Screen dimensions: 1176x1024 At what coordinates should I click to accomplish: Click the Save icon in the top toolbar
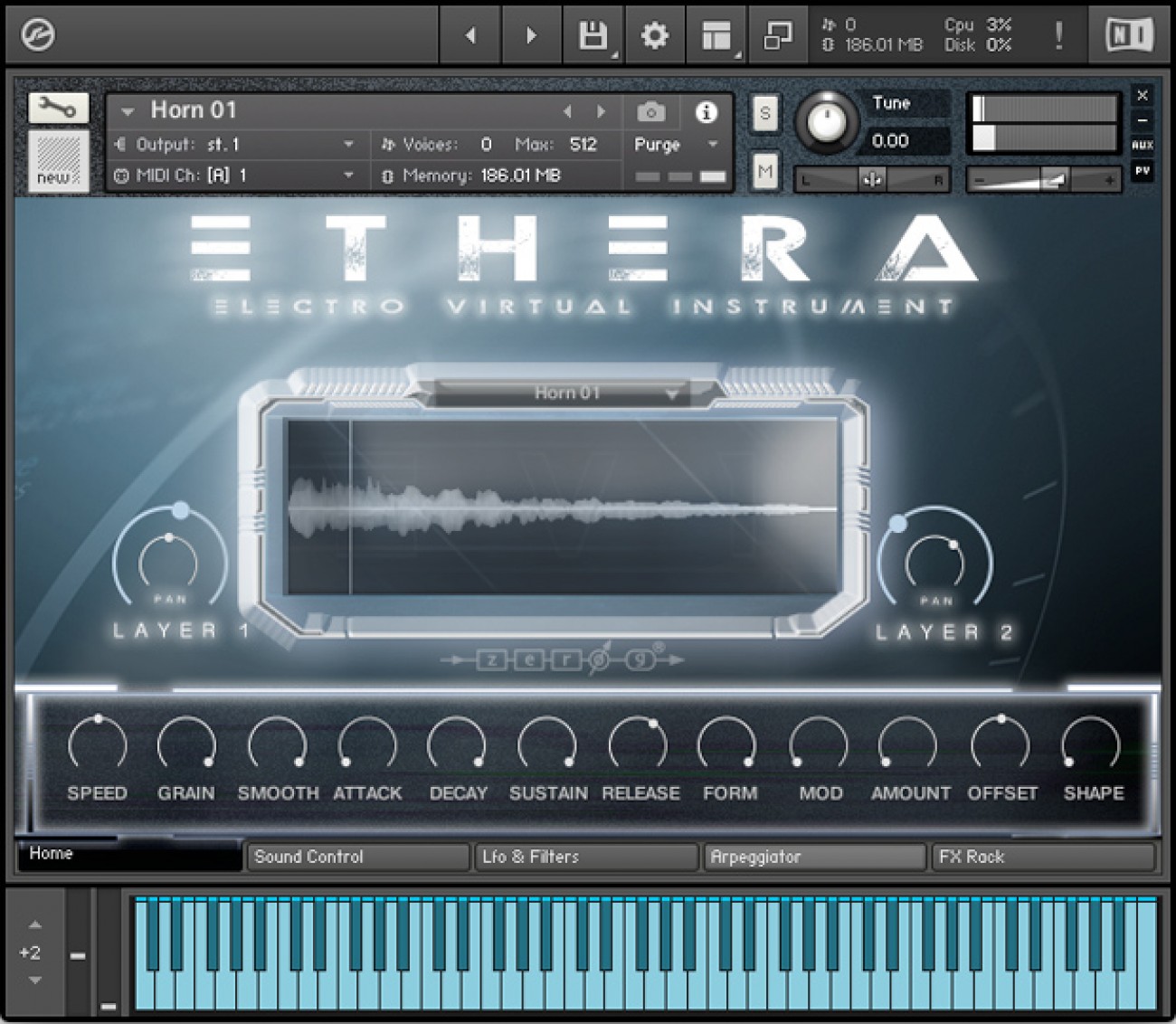pos(591,34)
